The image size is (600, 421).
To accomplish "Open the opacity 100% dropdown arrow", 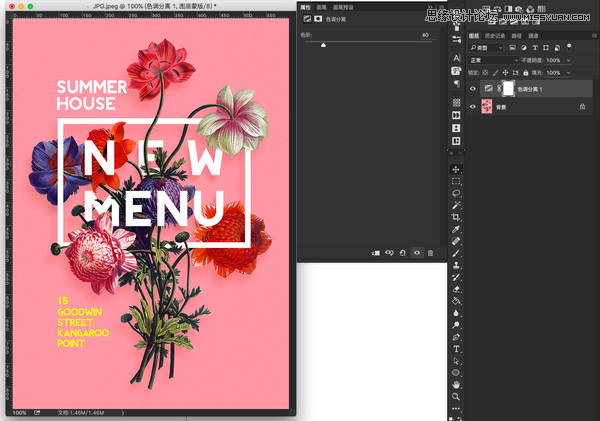I will click(568, 60).
